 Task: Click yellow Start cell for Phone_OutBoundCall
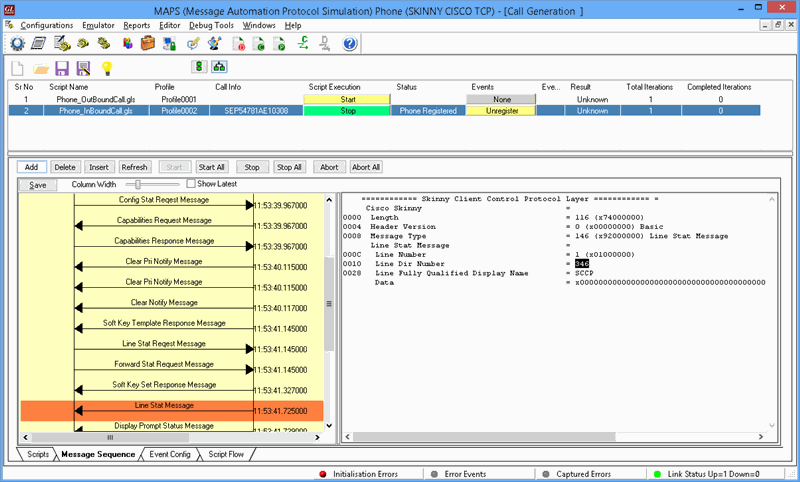click(x=347, y=99)
